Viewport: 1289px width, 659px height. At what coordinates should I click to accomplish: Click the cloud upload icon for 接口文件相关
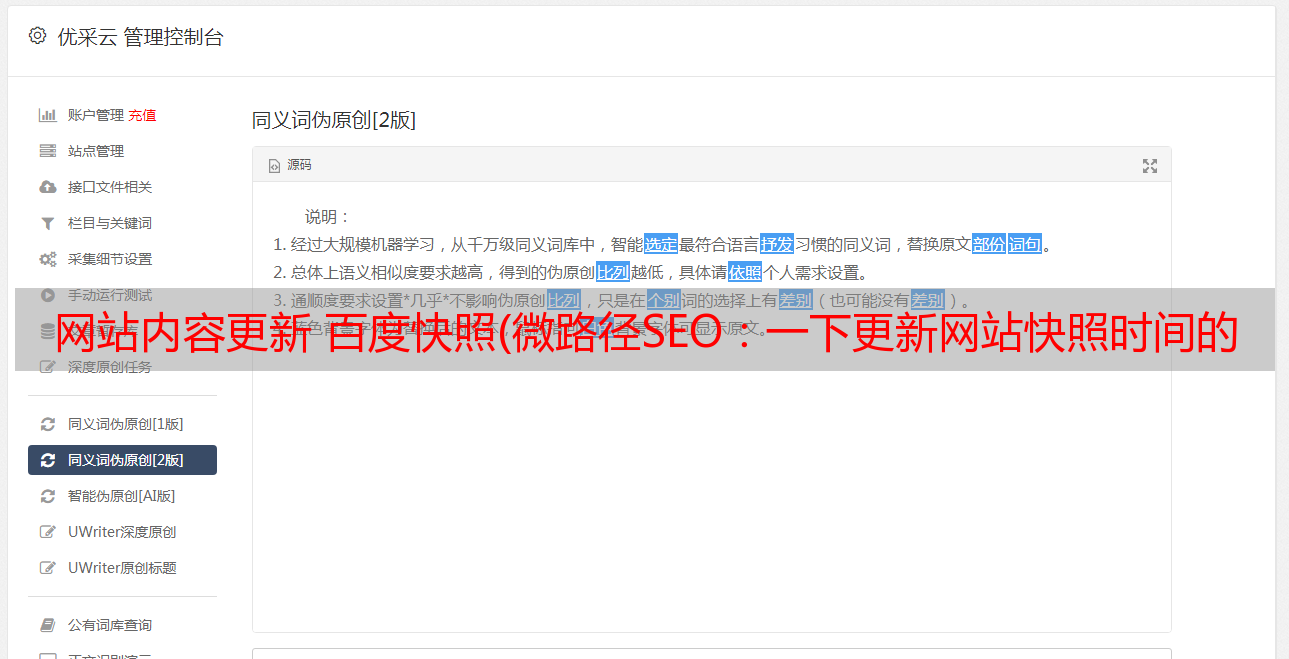[x=47, y=187]
